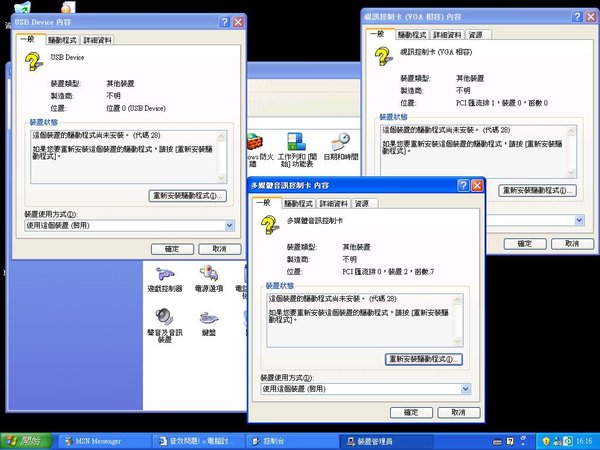Viewport: 600px width, 450px height.
Task: Click scroll up arrow in multimedia audio status box
Action: click(457, 300)
